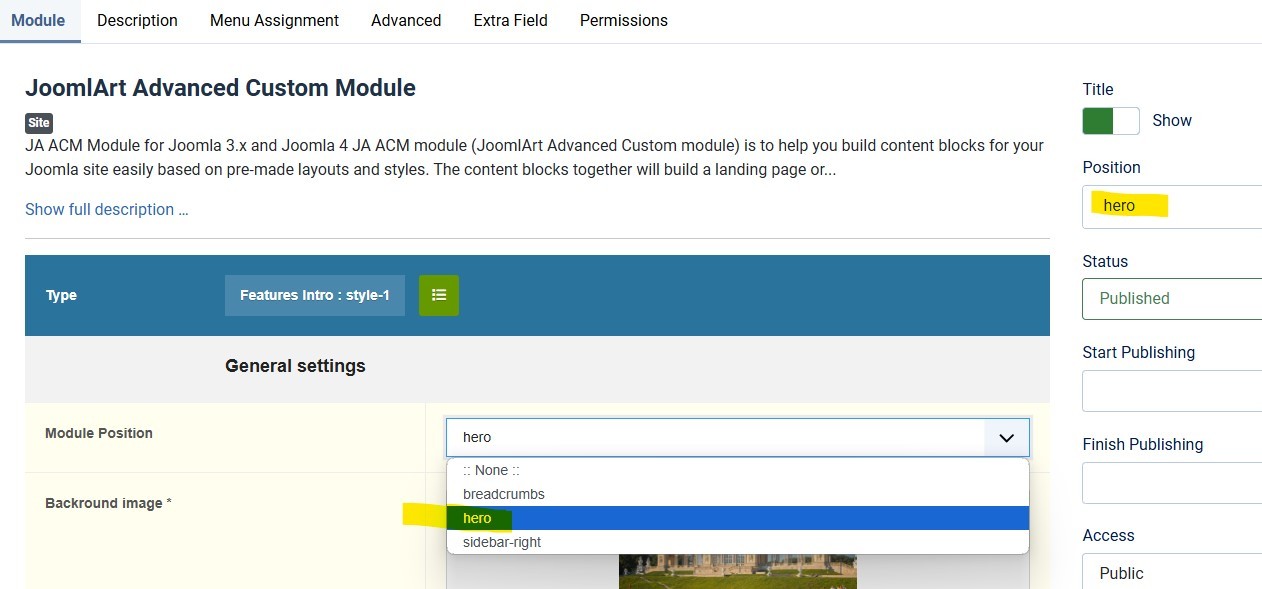Open the Access 'Public' dropdown
The image size is (1262, 589).
coord(1171,573)
